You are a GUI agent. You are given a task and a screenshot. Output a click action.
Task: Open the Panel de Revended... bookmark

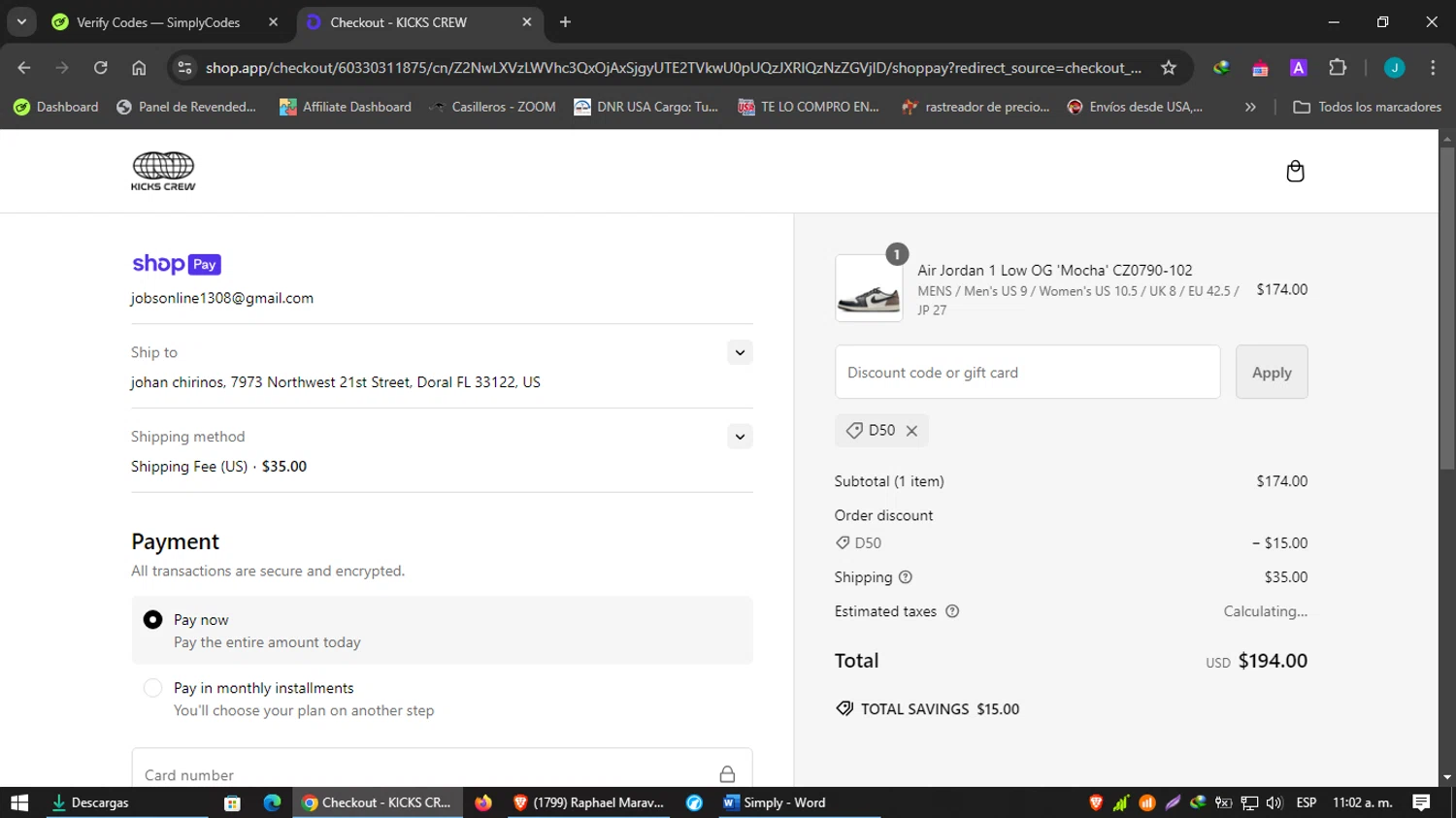pyautogui.click(x=186, y=107)
